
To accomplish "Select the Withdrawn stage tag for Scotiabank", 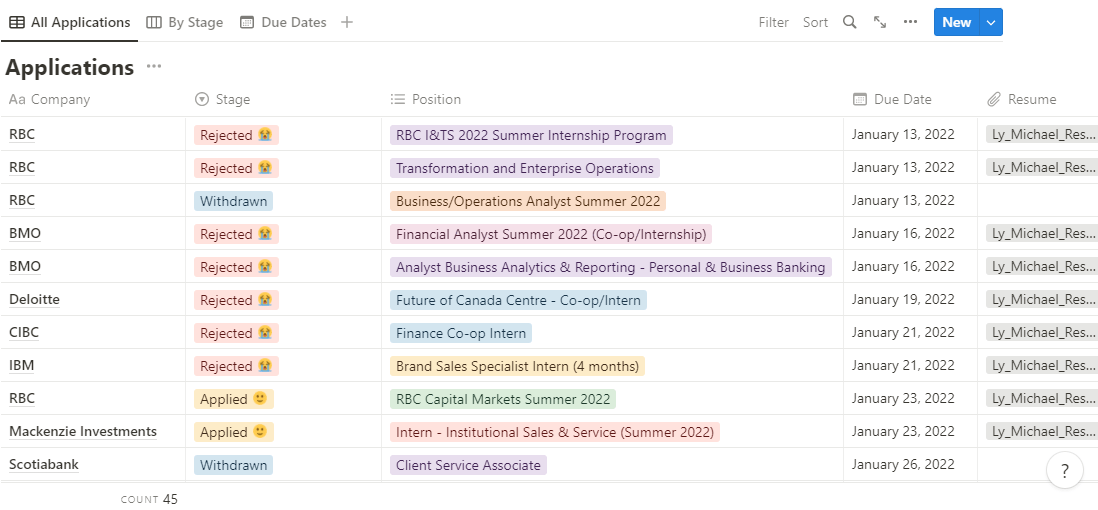I will (234, 465).
